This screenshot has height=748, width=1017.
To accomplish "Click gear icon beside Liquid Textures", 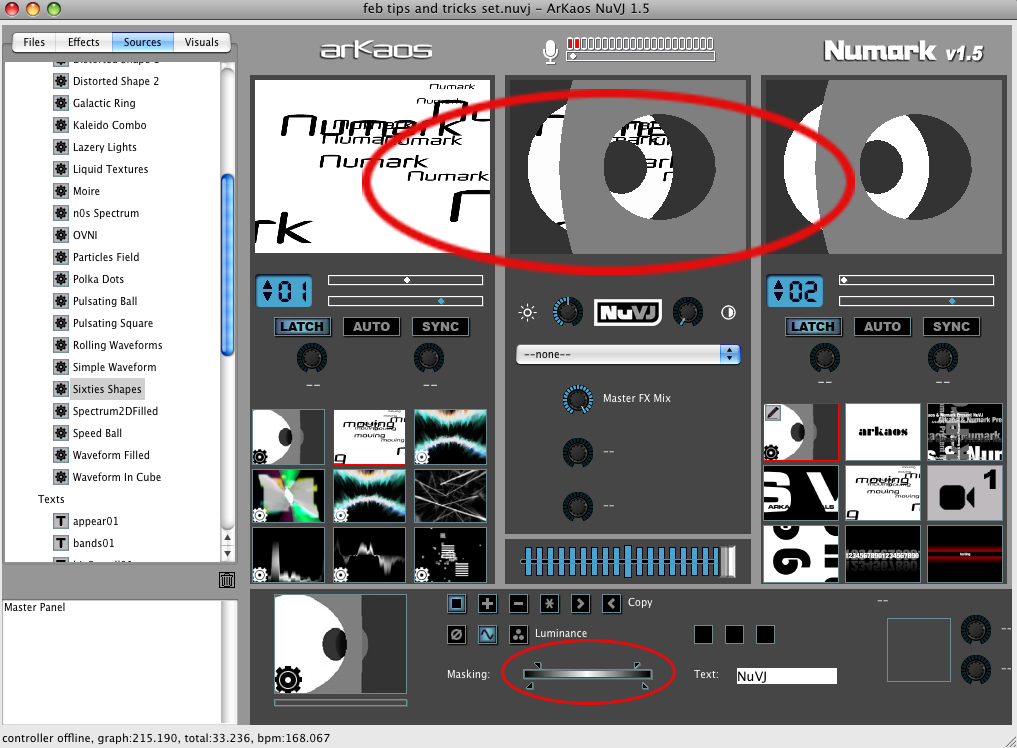I will pos(61,169).
